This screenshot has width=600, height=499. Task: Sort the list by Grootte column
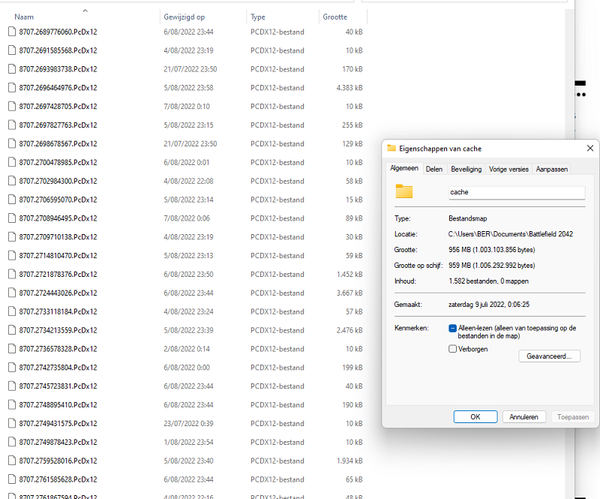pyautogui.click(x=335, y=17)
